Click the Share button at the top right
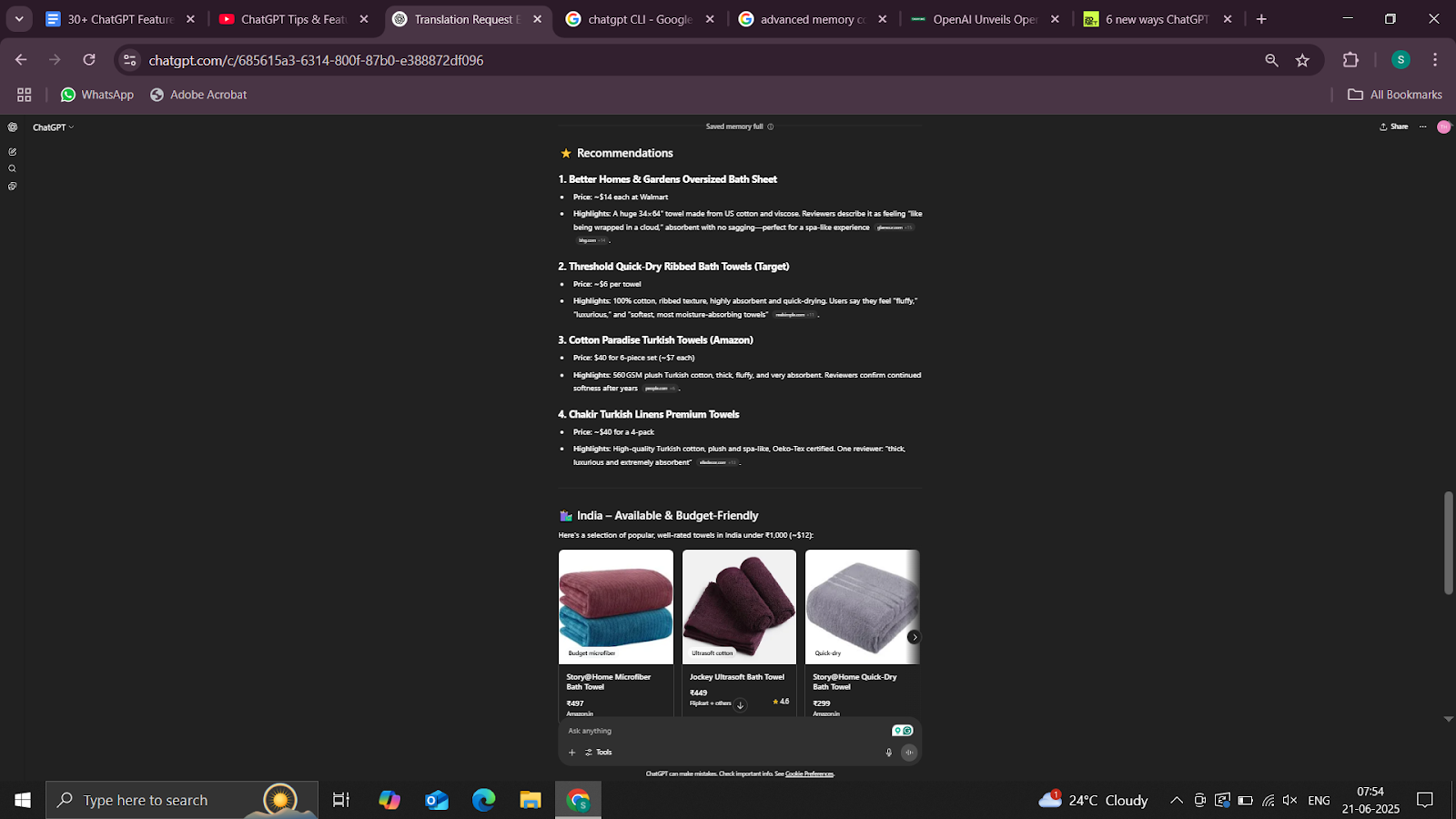1456x819 pixels. pos(1393,126)
